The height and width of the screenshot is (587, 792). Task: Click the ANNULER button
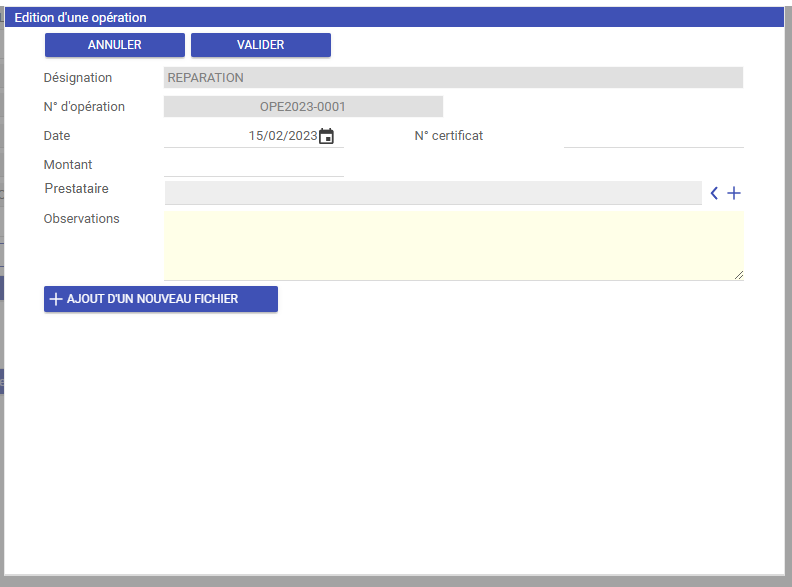tap(115, 45)
